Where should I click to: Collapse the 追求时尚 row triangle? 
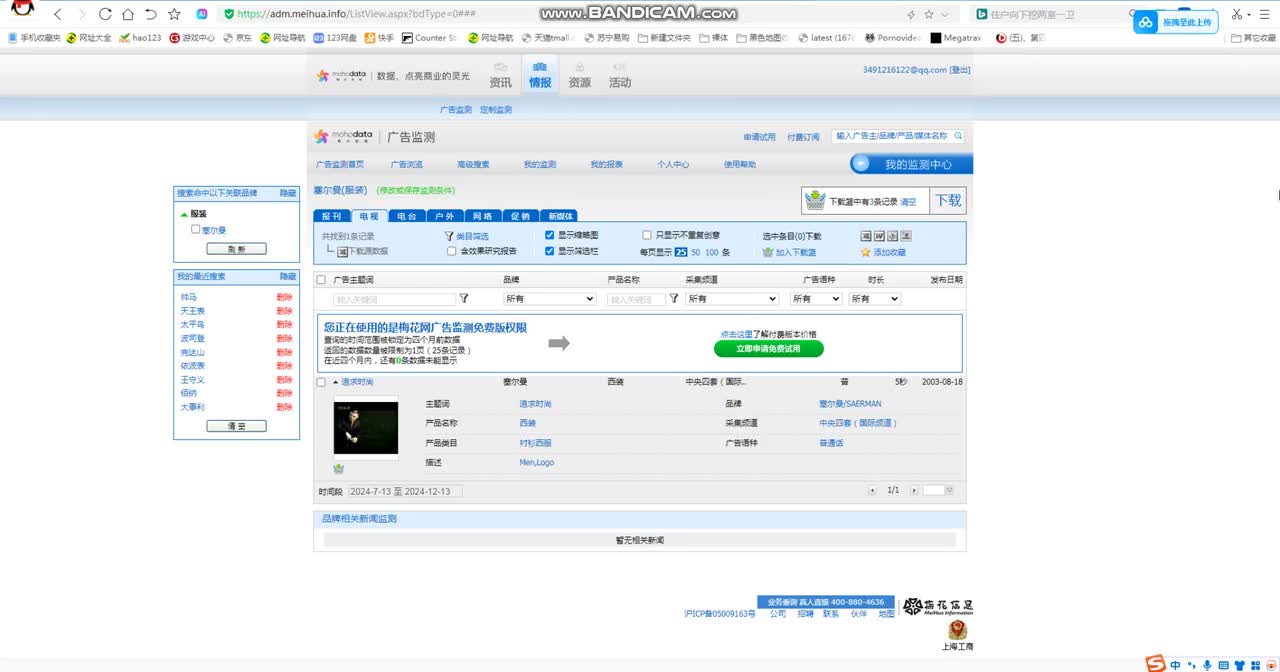click(x=336, y=382)
